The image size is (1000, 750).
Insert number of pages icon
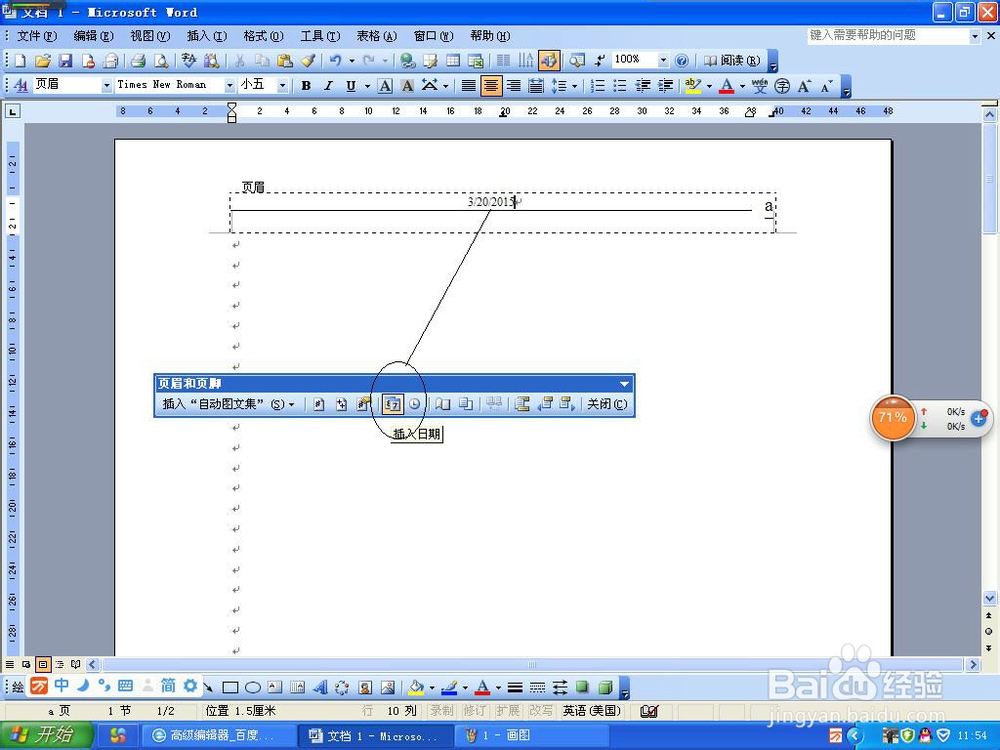341,404
